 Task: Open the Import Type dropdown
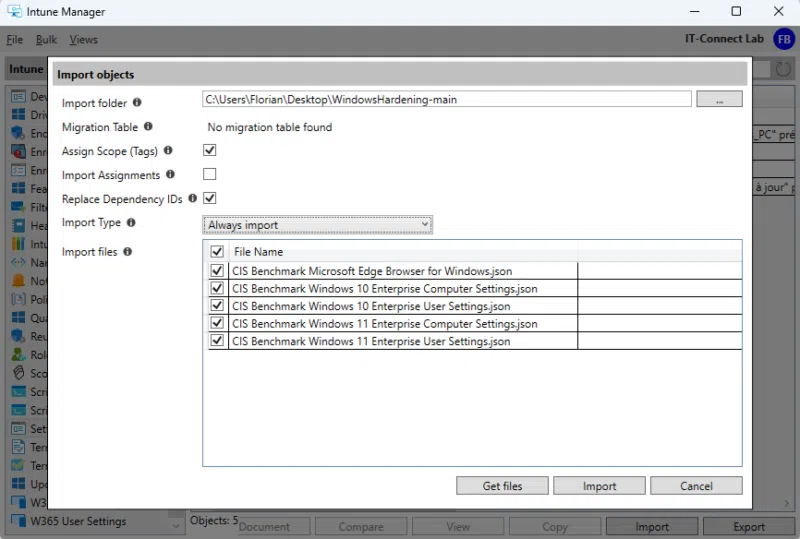(x=318, y=225)
